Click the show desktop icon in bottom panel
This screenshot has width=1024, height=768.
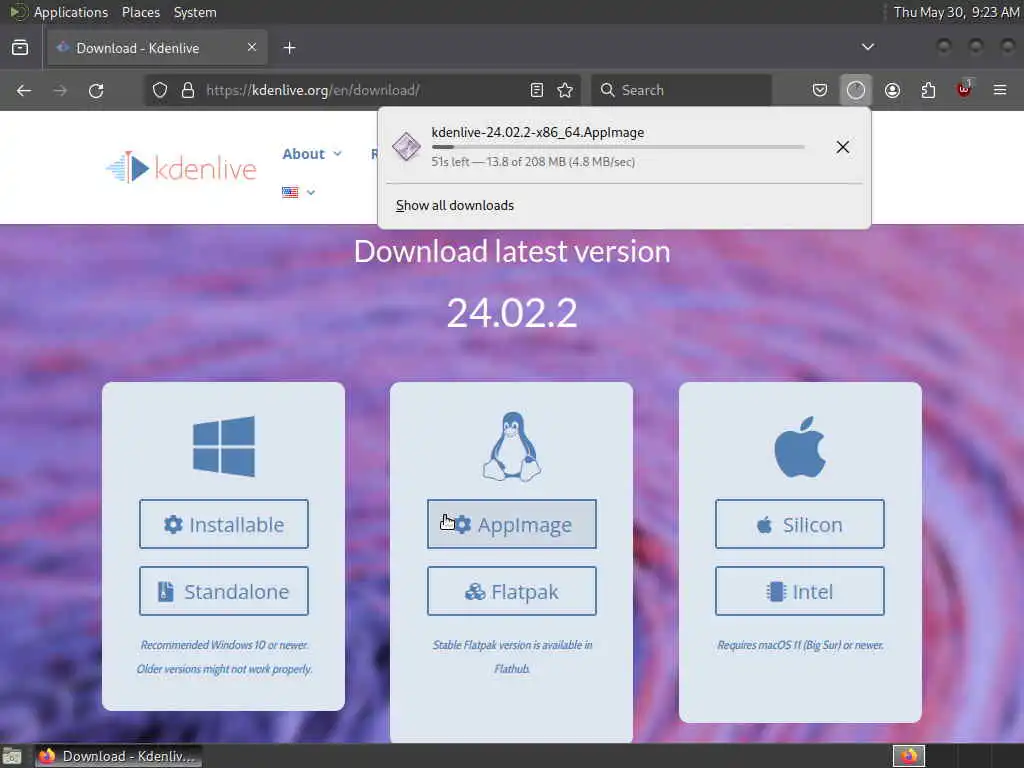point(12,756)
